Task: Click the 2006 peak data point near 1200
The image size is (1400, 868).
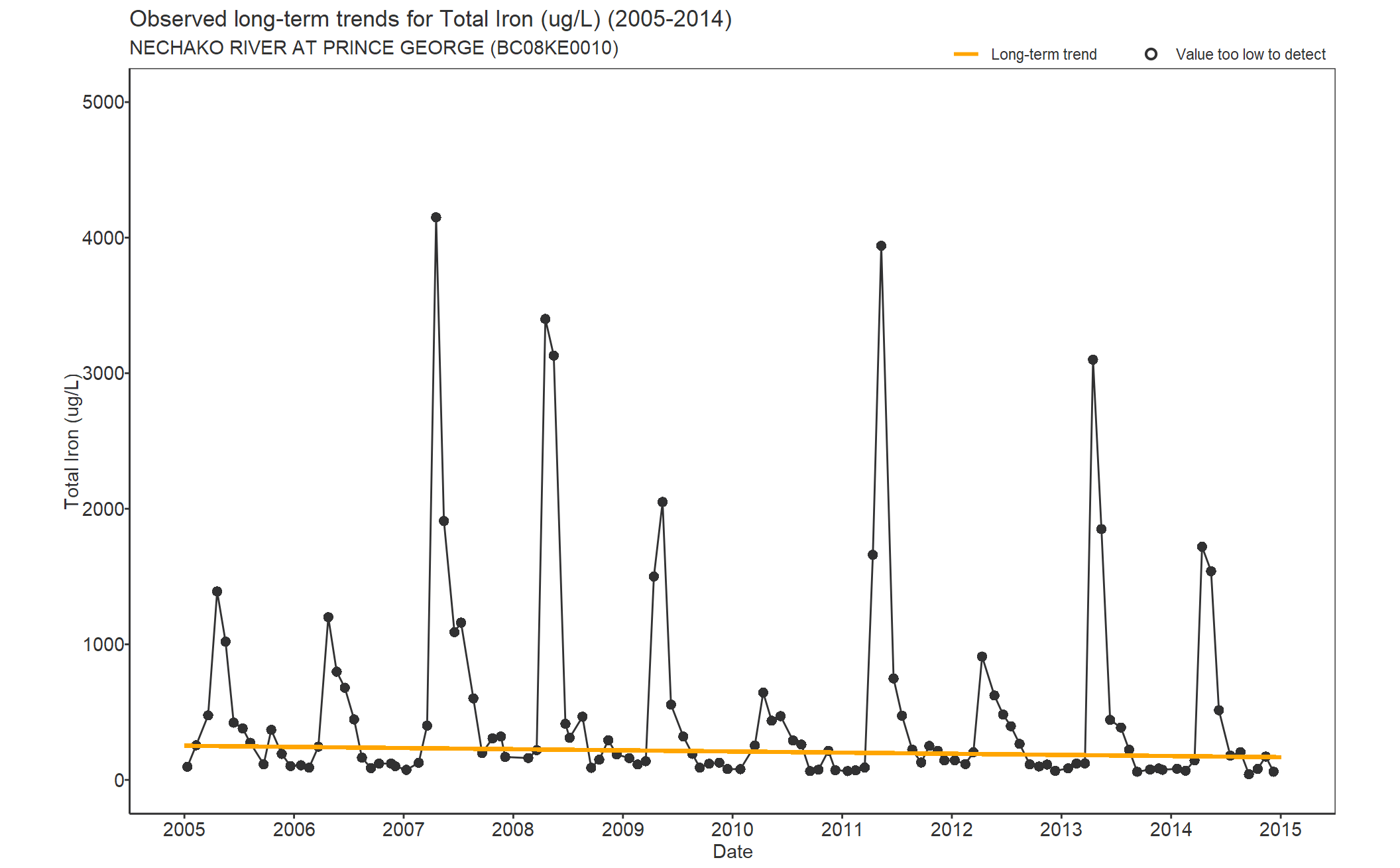Action: coord(328,617)
